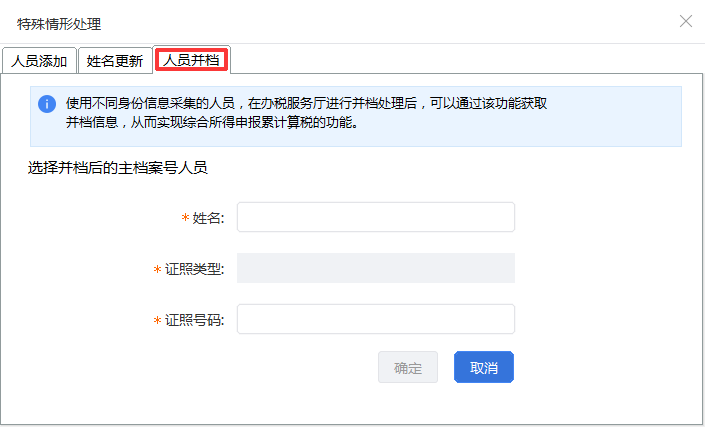The width and height of the screenshot is (705, 427).
Task: Click the blue 取消 button
Action: [483, 368]
